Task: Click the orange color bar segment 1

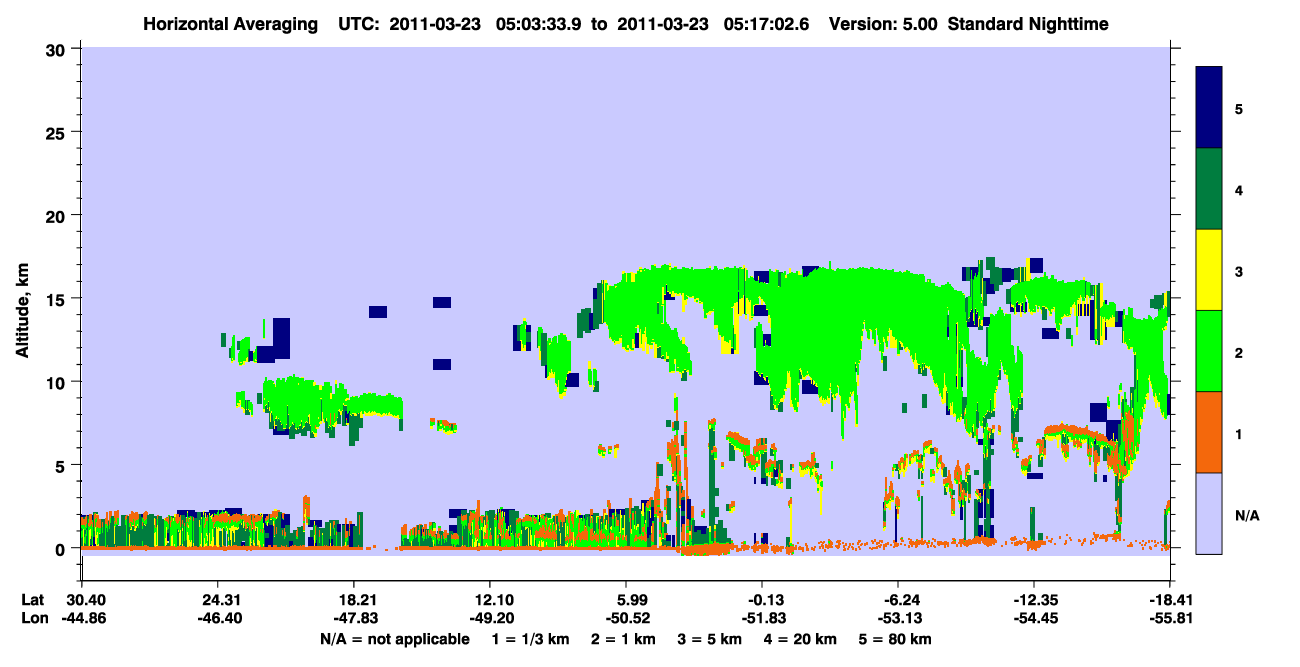Action: point(1209,432)
